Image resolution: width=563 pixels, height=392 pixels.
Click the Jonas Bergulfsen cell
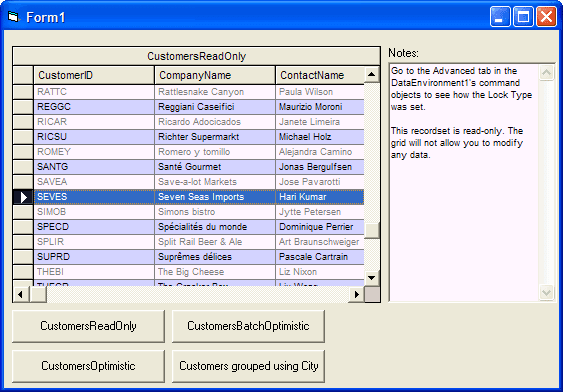click(x=320, y=167)
